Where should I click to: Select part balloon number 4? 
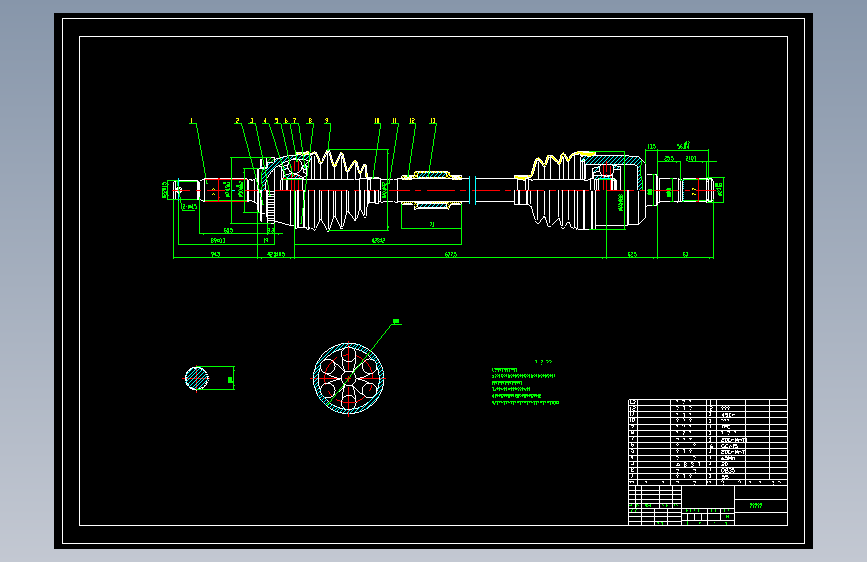click(265, 121)
